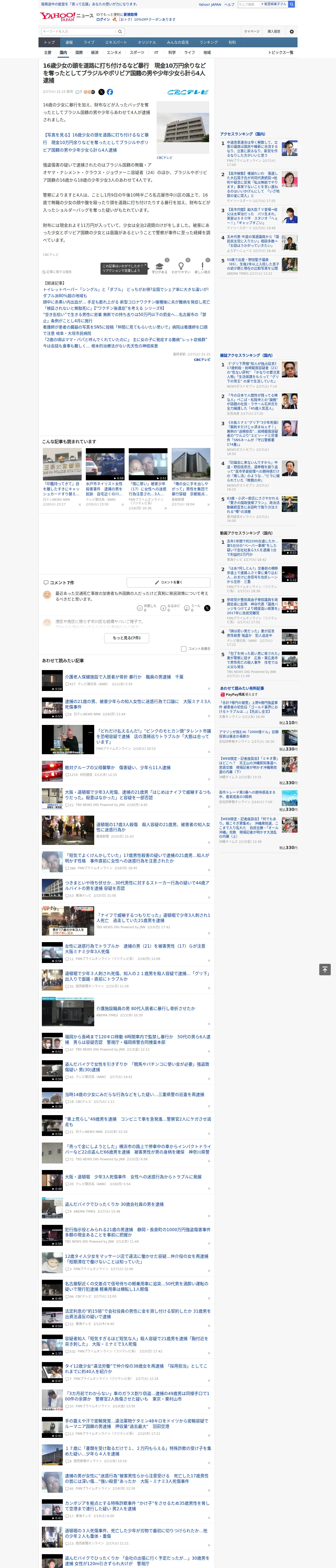Select the 主要 category
This screenshot has width=336, height=1568.
coord(48,52)
